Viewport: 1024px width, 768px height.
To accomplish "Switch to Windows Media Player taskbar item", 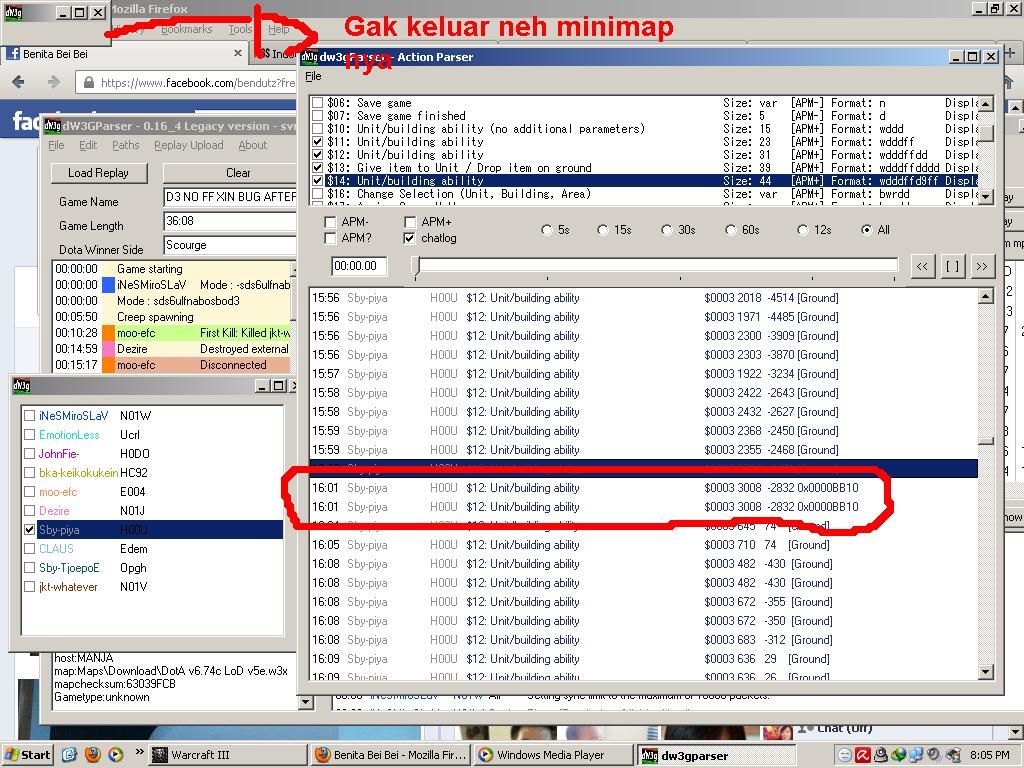I will tap(554, 755).
